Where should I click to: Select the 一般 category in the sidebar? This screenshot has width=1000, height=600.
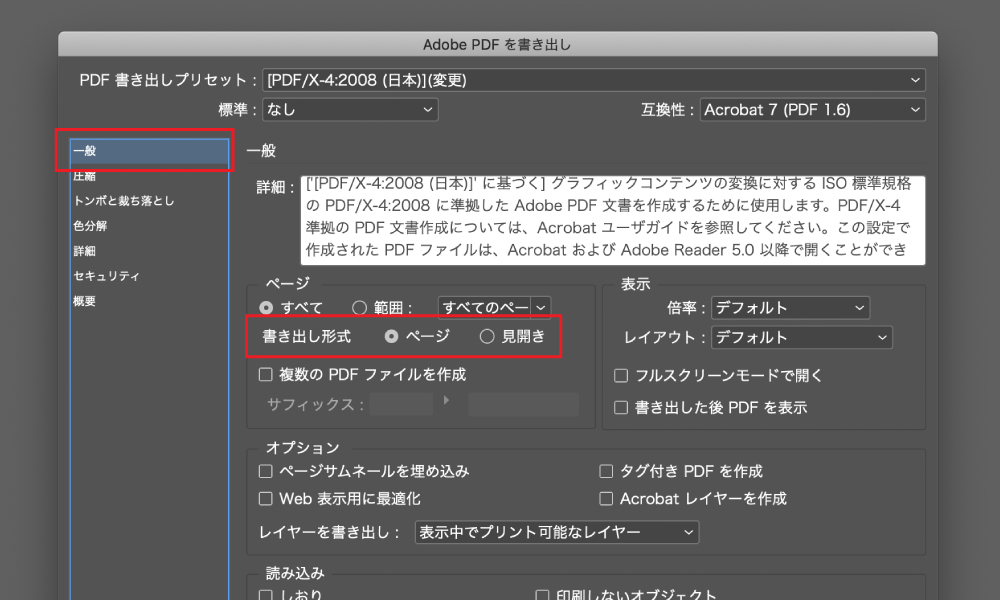point(149,151)
